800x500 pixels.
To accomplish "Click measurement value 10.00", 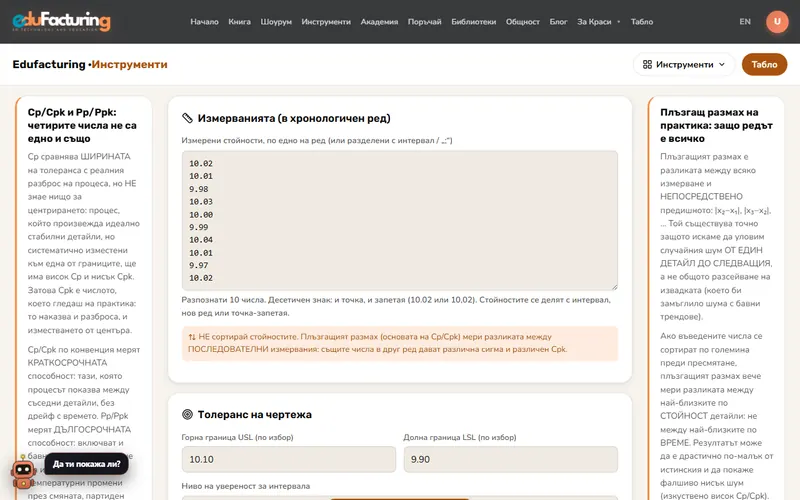I will [x=201, y=214].
